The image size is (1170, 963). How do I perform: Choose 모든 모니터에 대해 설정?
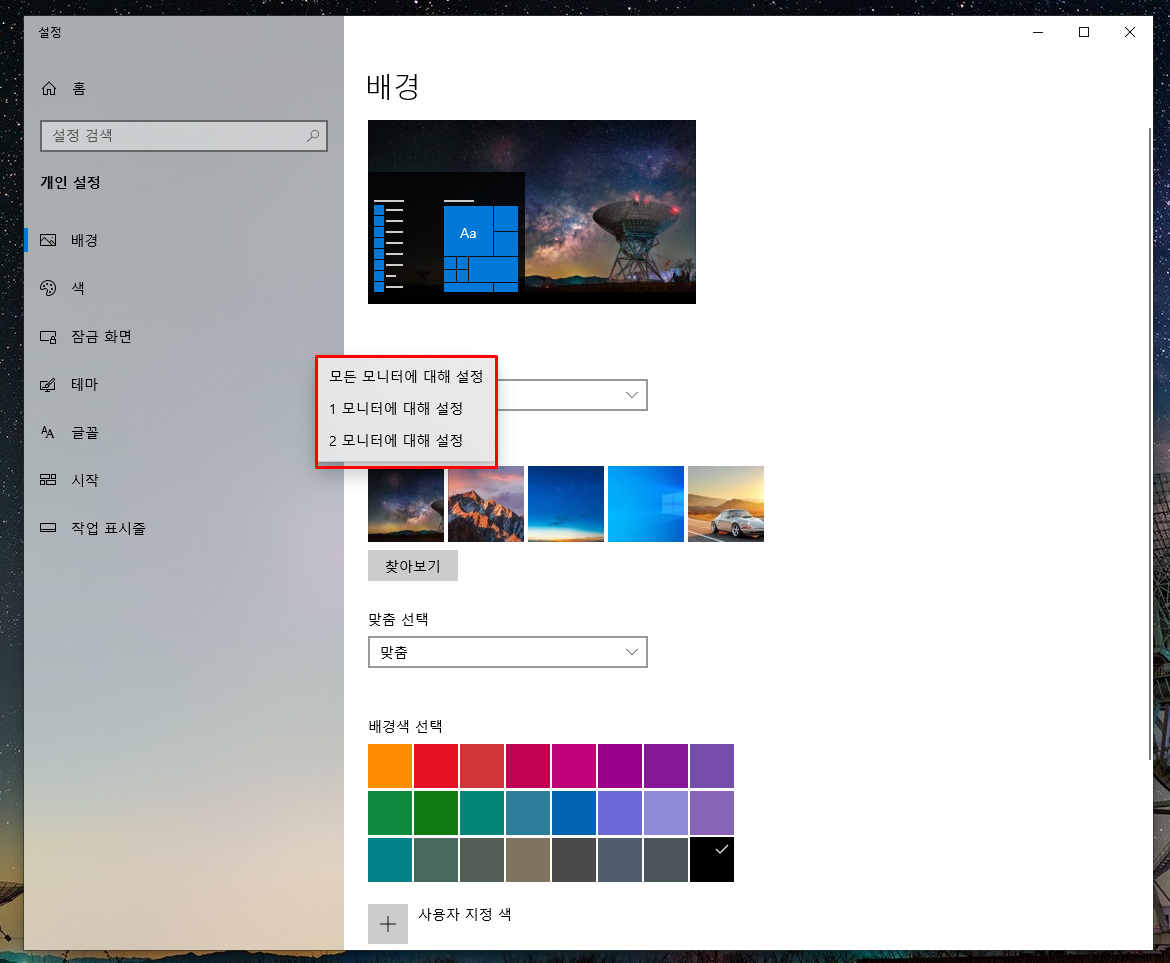[x=407, y=377]
